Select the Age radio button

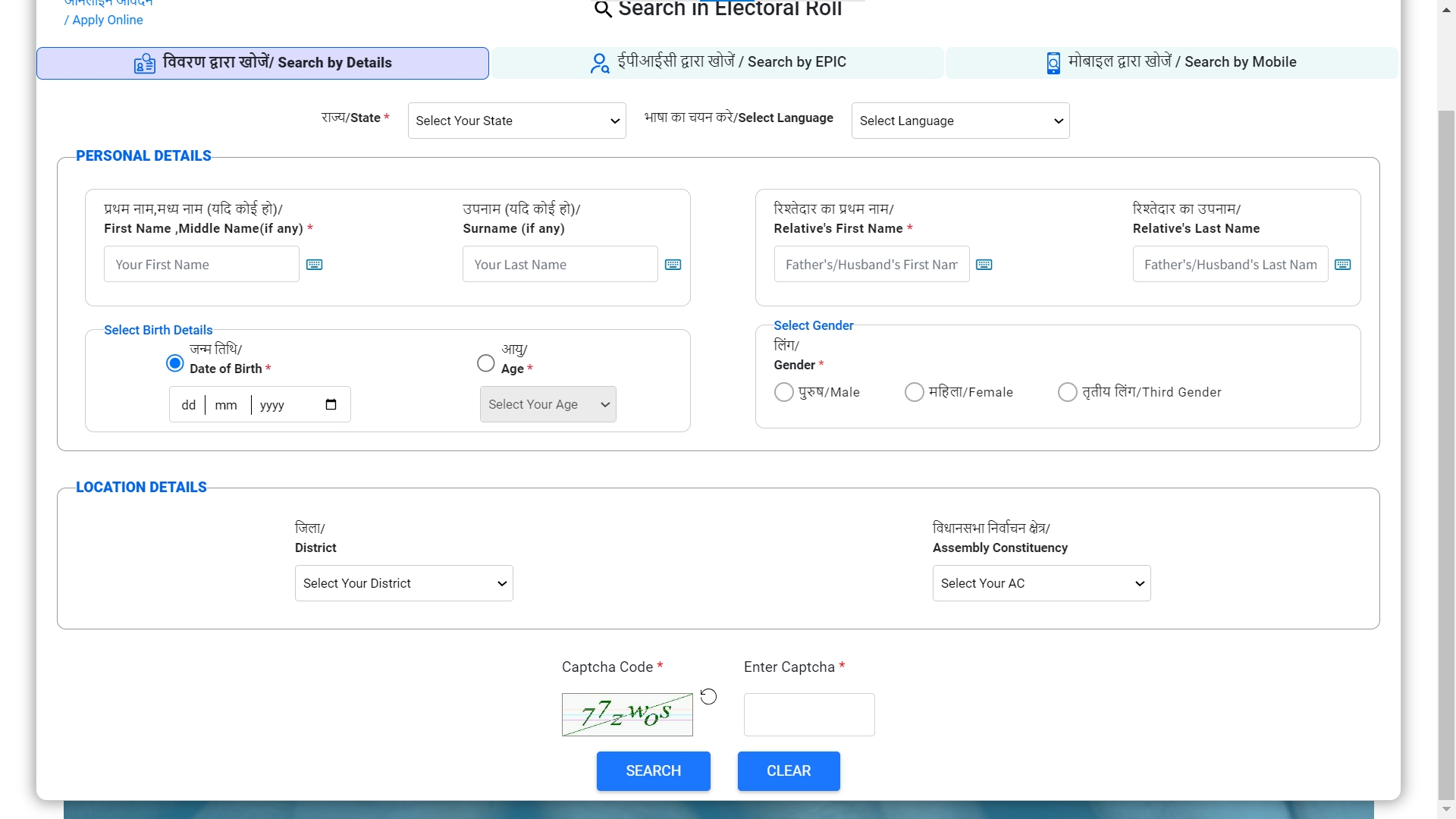(x=486, y=363)
